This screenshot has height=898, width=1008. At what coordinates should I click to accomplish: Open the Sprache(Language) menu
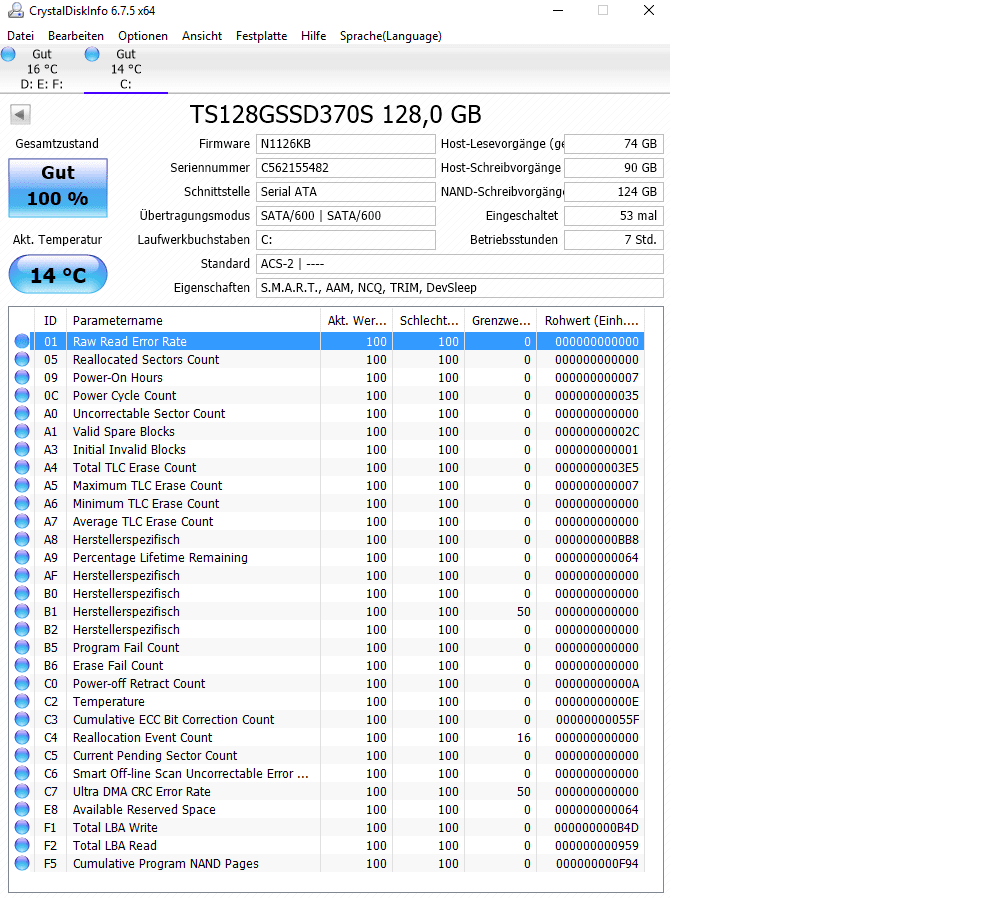point(391,36)
